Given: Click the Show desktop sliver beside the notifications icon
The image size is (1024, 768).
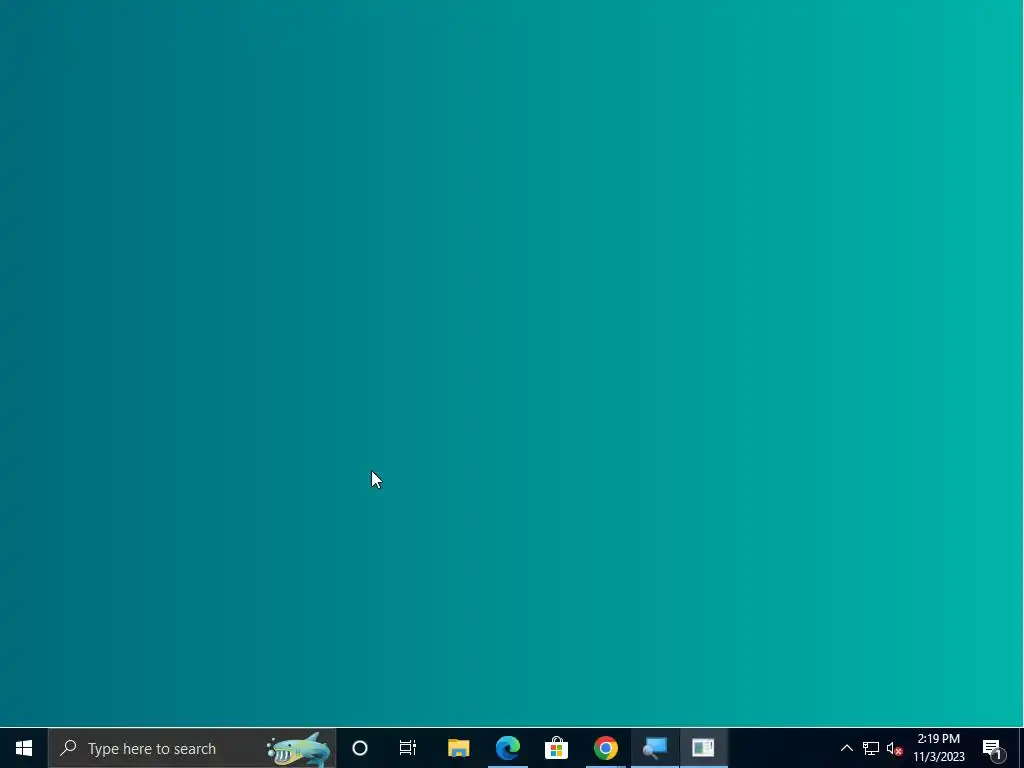Looking at the screenshot, I should tap(1021, 748).
